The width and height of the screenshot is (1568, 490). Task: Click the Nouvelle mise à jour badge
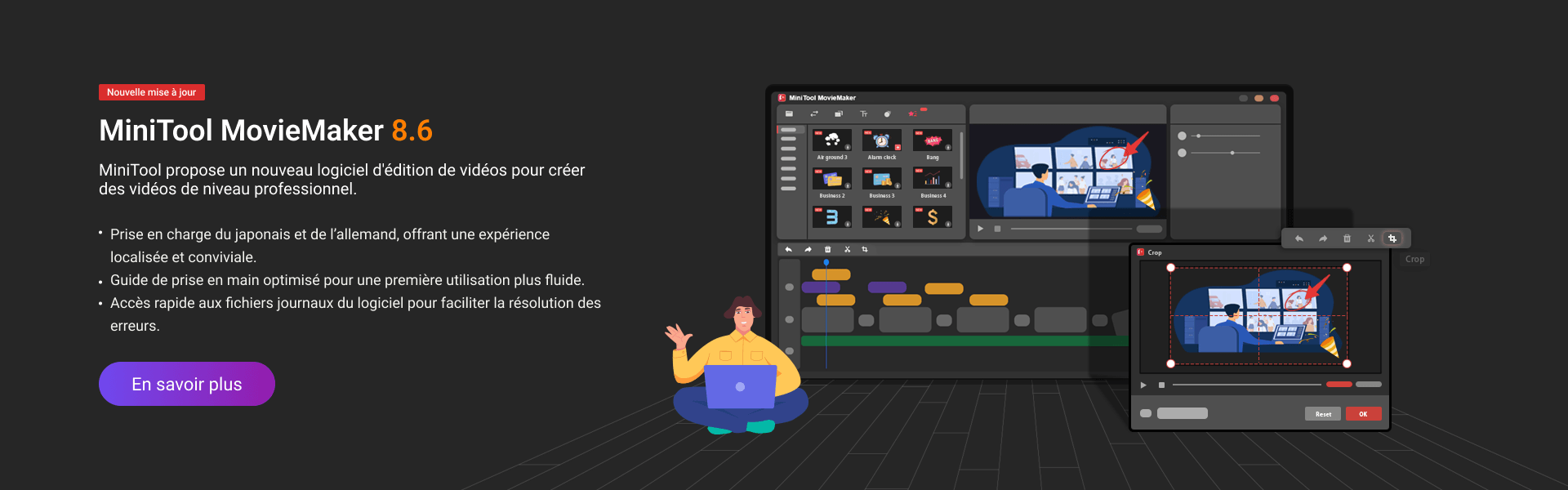pyautogui.click(x=152, y=92)
